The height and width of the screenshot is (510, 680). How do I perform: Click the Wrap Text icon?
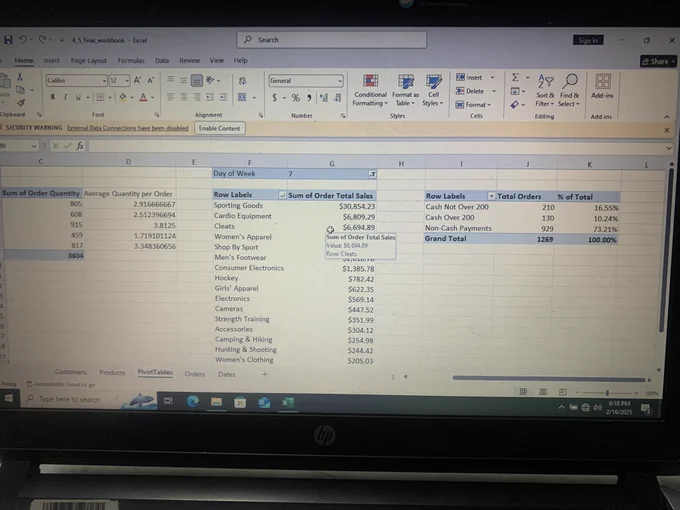click(242, 81)
